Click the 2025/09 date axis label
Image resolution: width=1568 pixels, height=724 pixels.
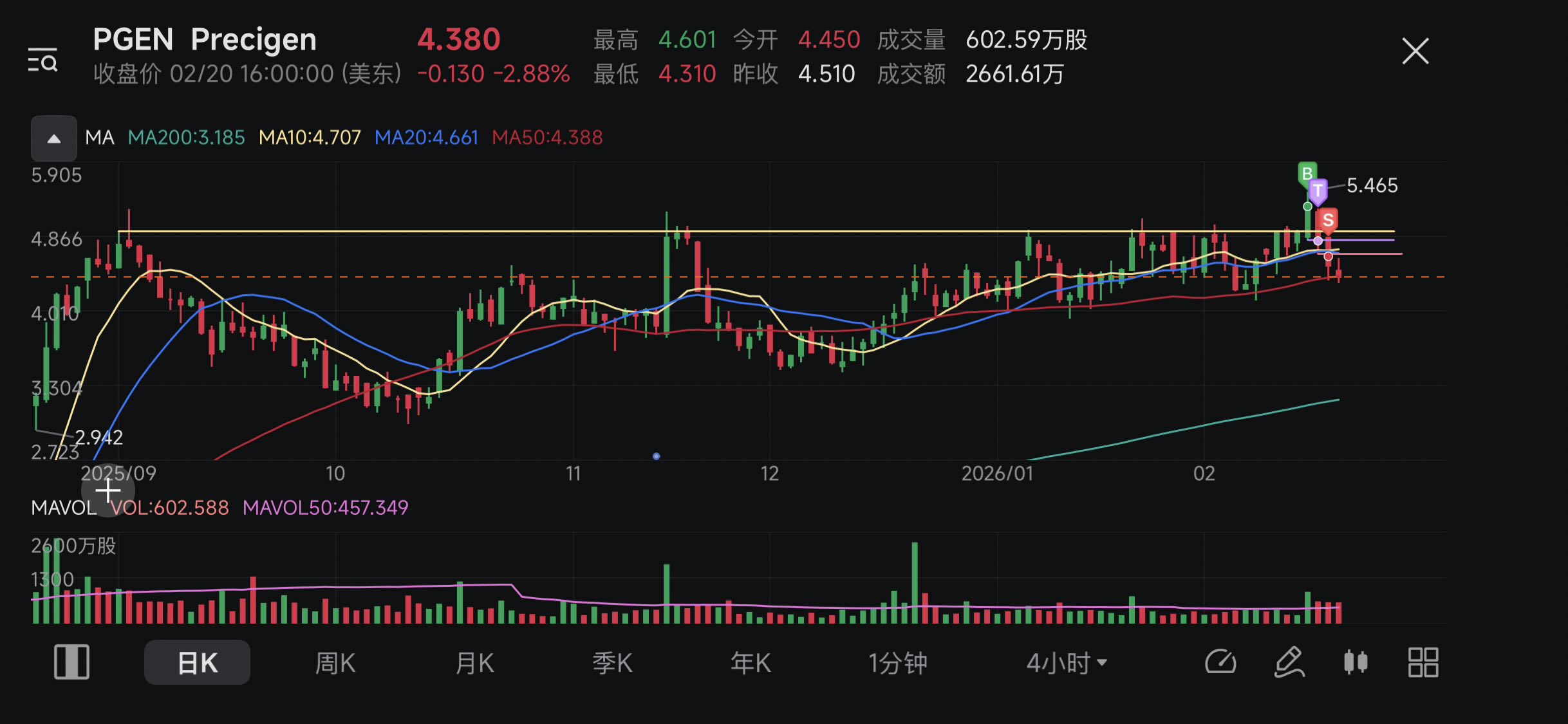coord(118,474)
